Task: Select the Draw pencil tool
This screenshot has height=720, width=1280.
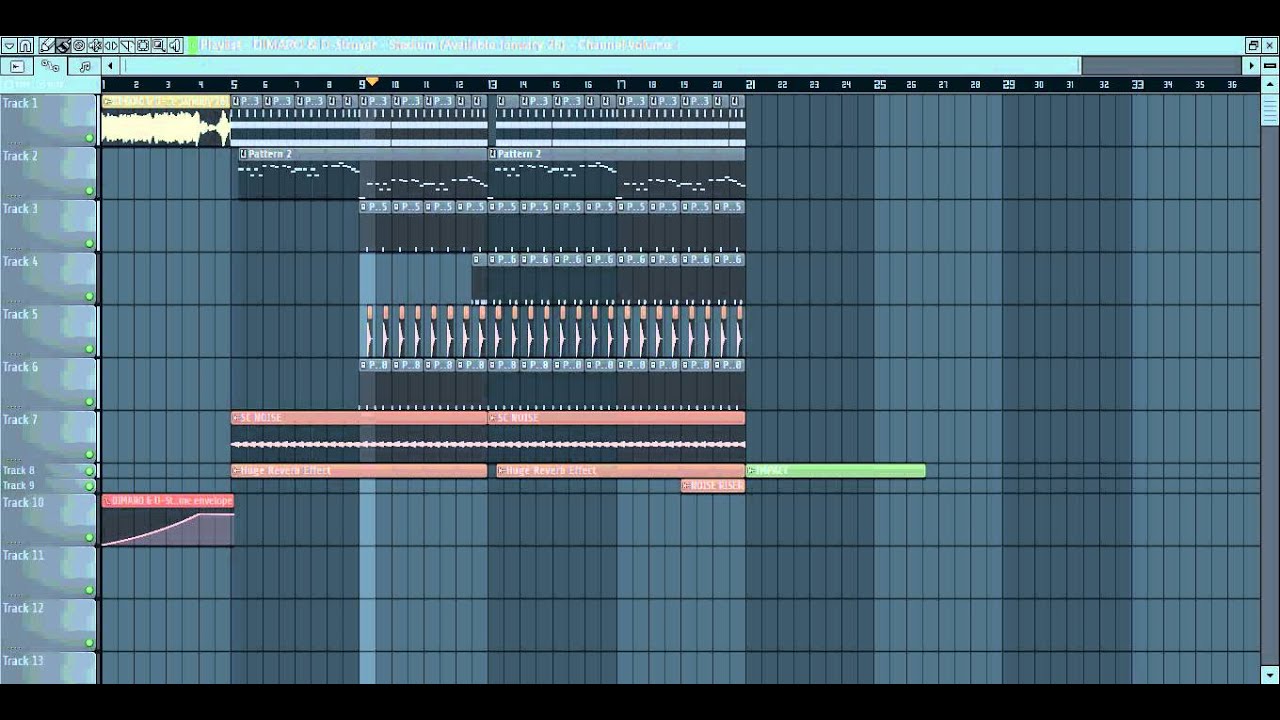Action: 47,46
